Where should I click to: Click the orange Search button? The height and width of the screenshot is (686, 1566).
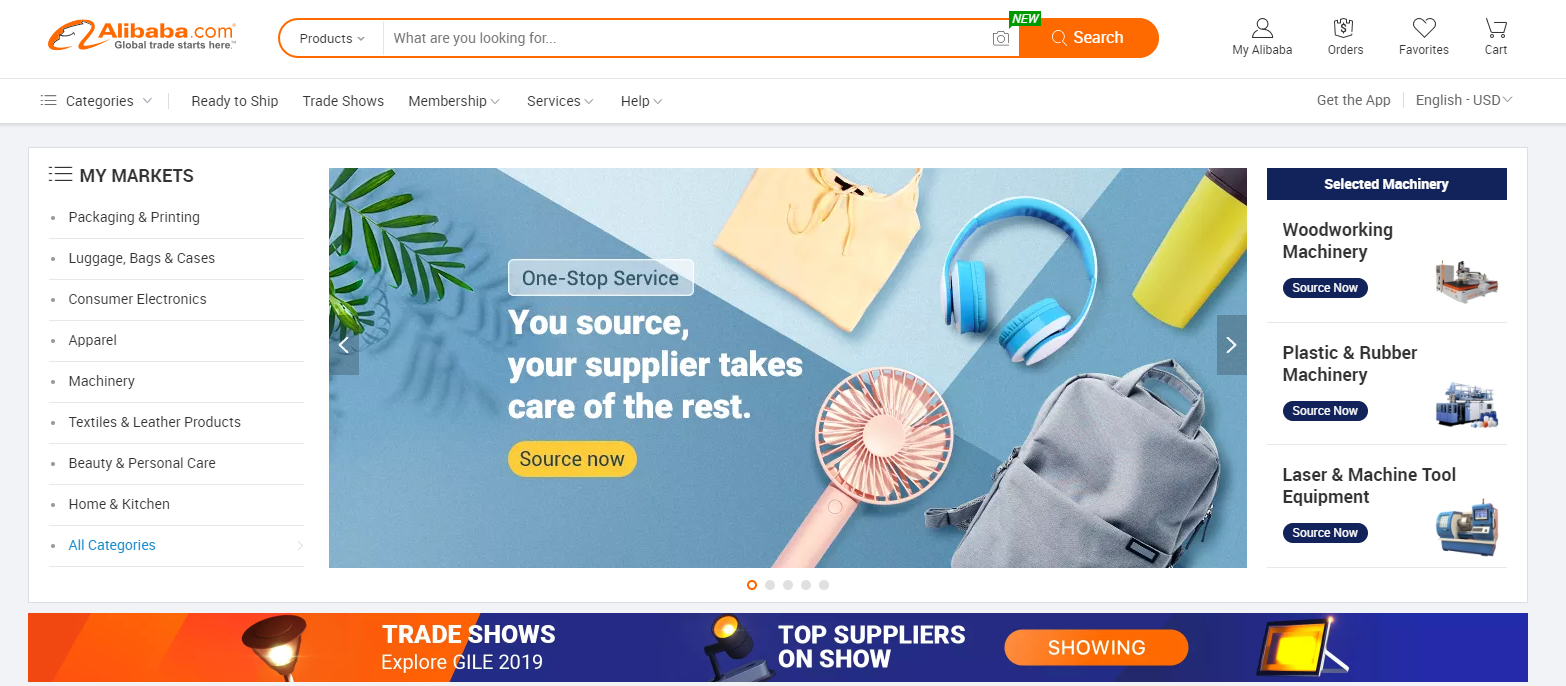click(x=1089, y=38)
